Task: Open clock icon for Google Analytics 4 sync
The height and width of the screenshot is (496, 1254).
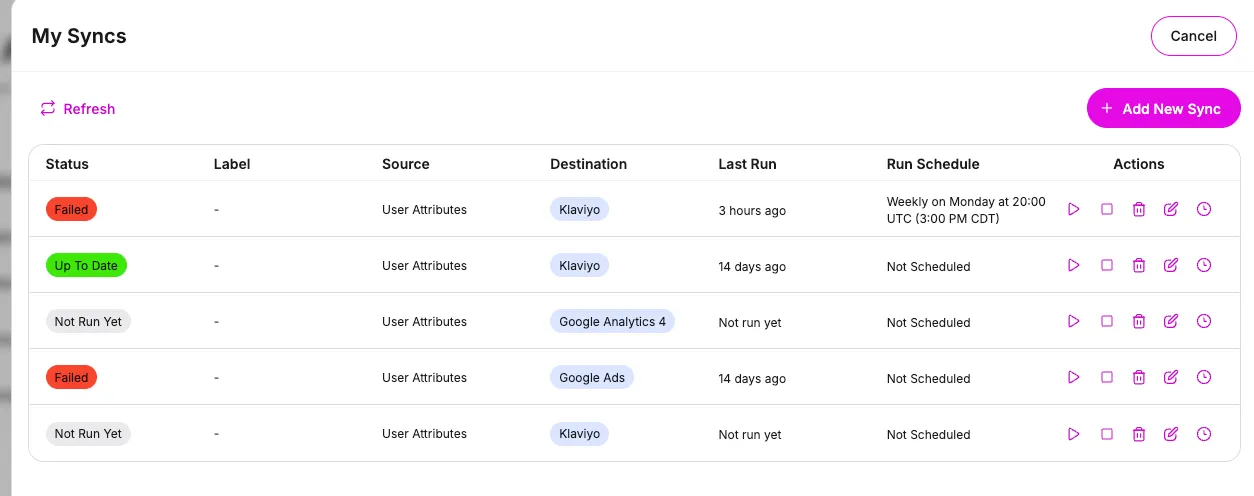Action: pyautogui.click(x=1204, y=321)
